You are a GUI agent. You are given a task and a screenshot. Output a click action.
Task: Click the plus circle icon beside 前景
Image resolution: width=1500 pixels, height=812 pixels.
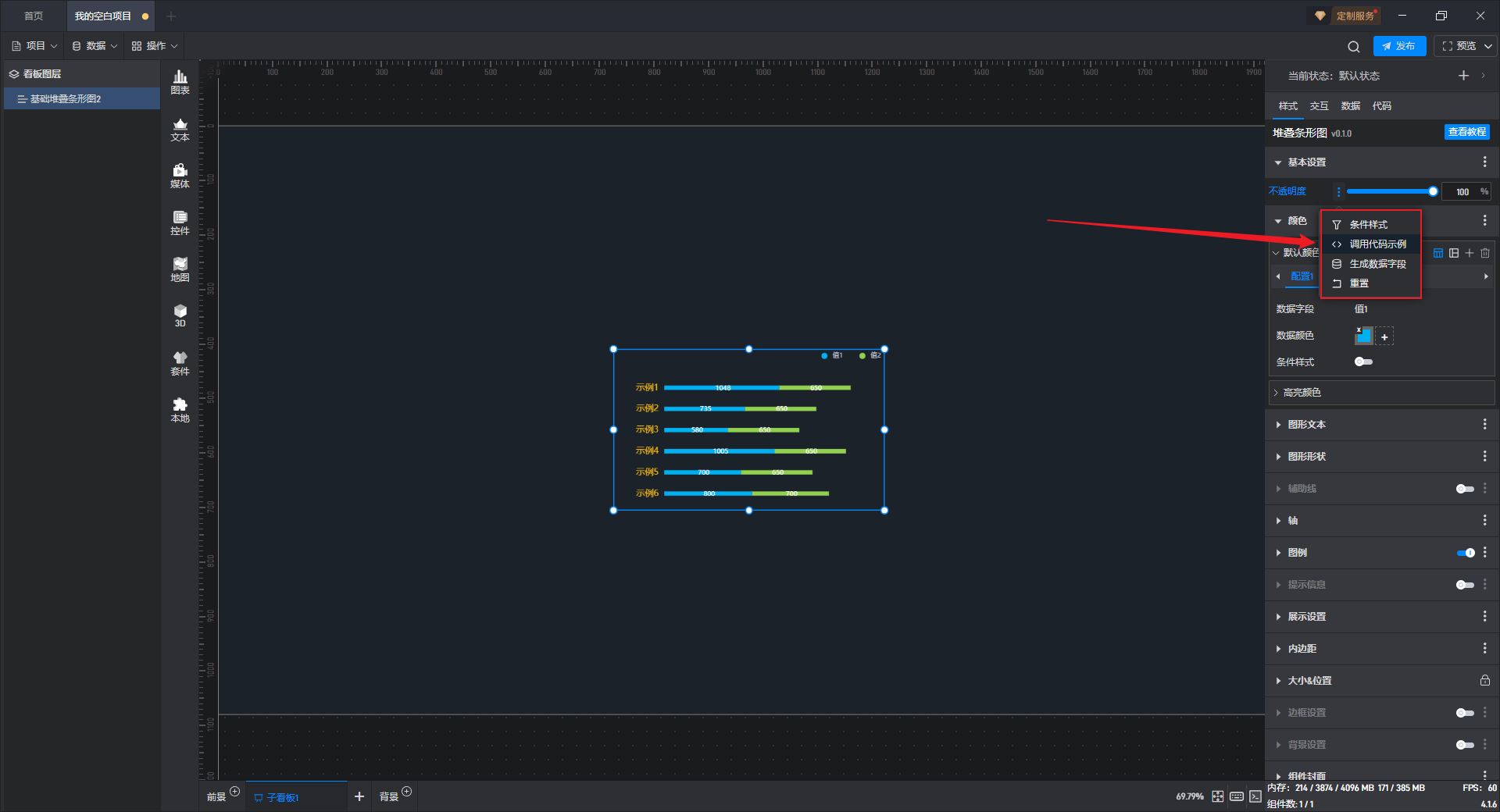pos(234,792)
